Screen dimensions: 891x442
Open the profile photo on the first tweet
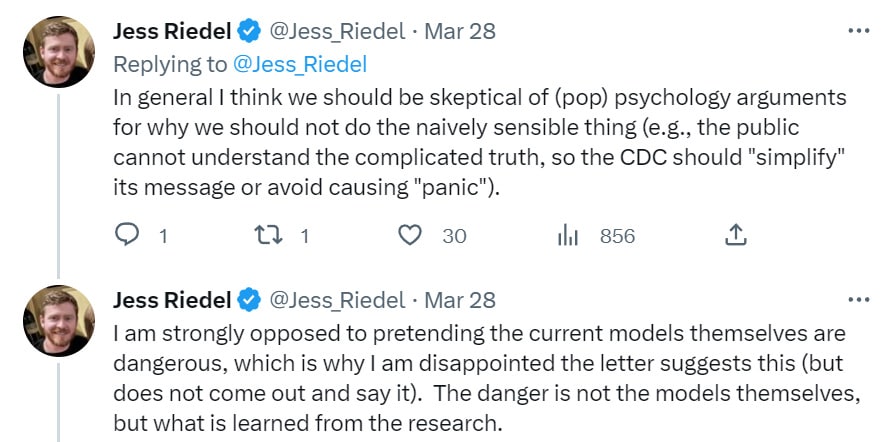coord(59,52)
